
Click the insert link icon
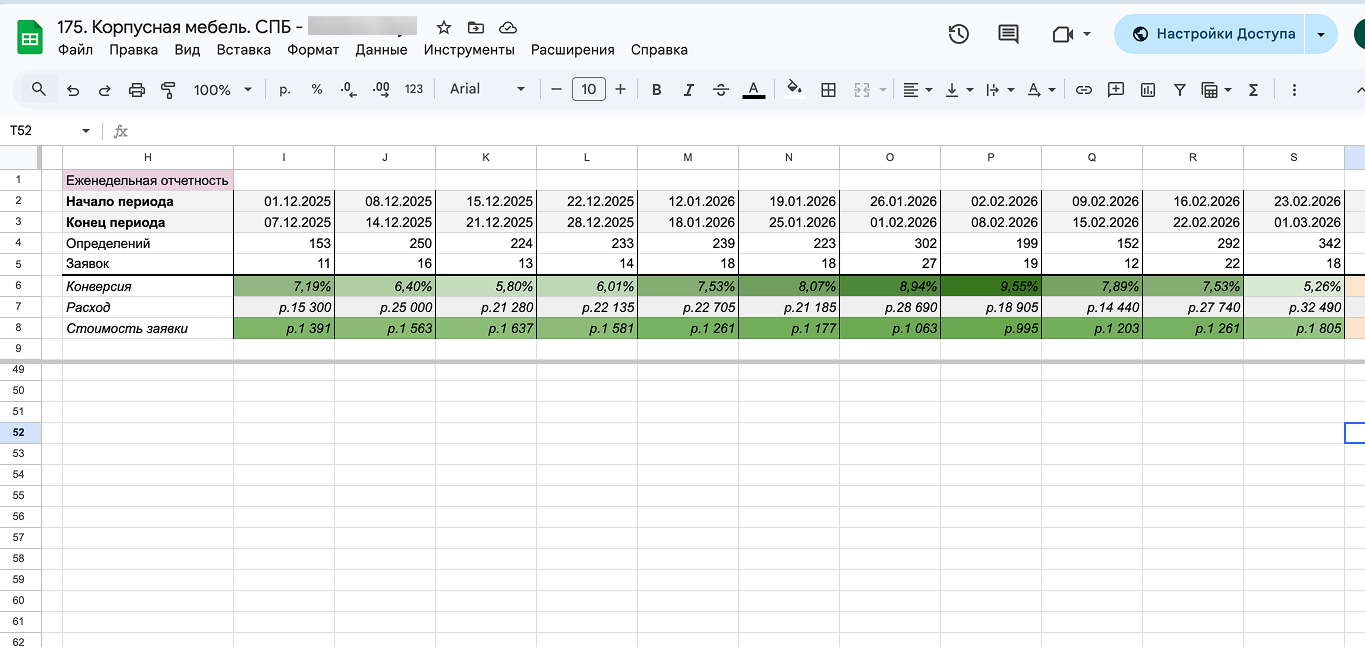1083,90
